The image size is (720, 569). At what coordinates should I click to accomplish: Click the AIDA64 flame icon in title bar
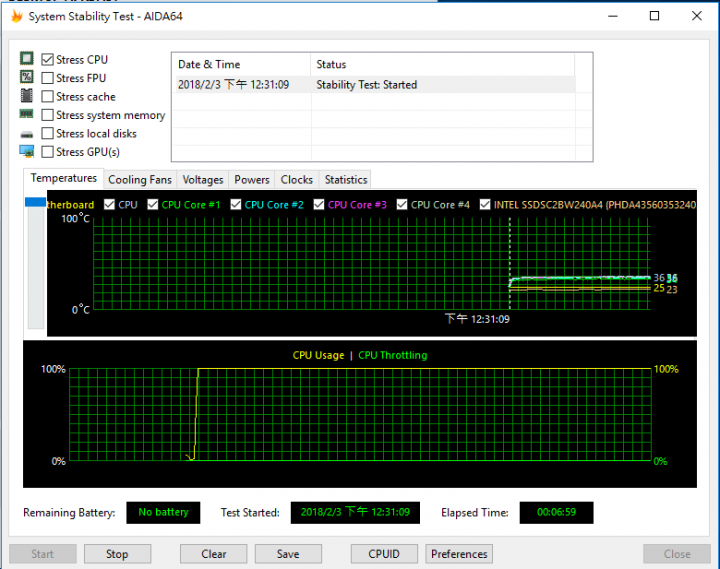[x=17, y=17]
